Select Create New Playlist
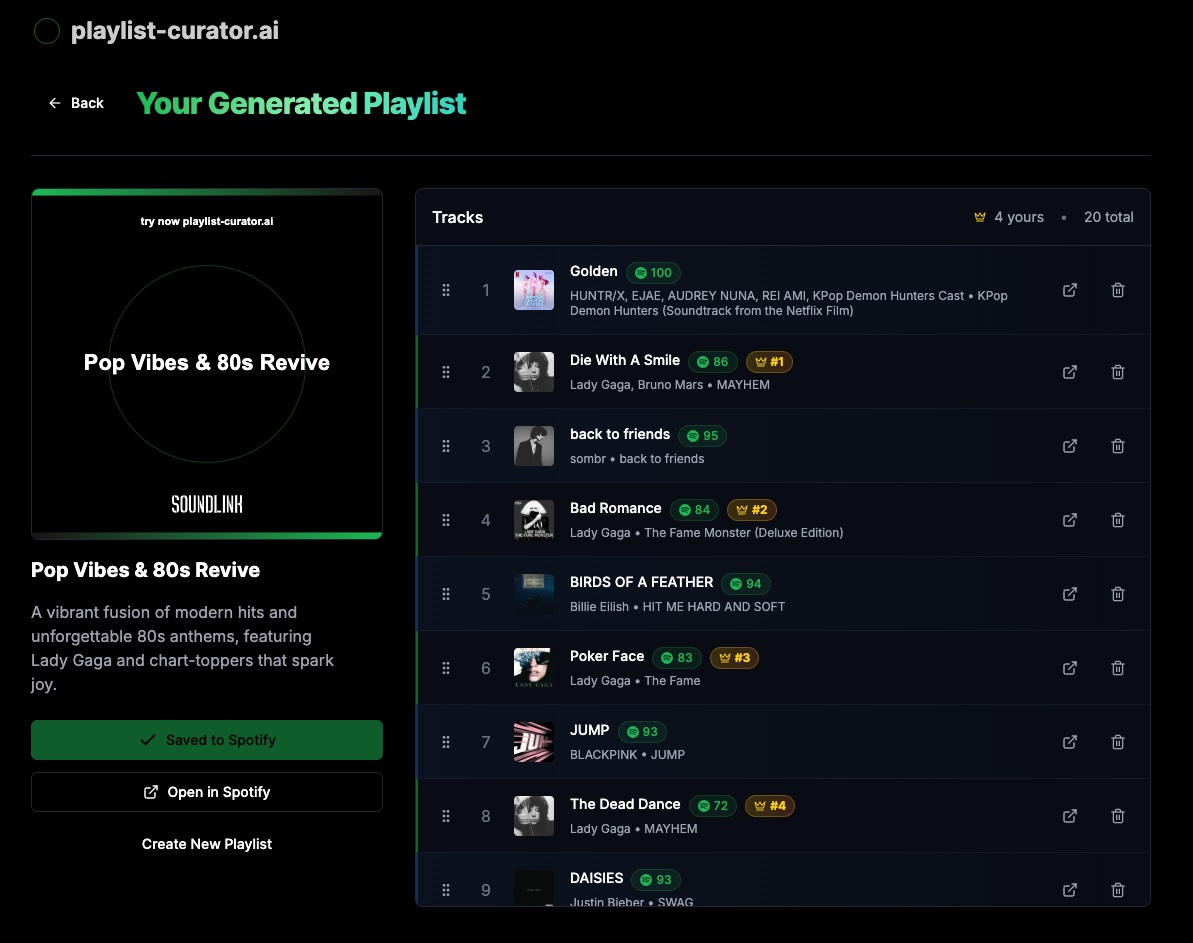The height and width of the screenshot is (943, 1193). click(x=207, y=843)
